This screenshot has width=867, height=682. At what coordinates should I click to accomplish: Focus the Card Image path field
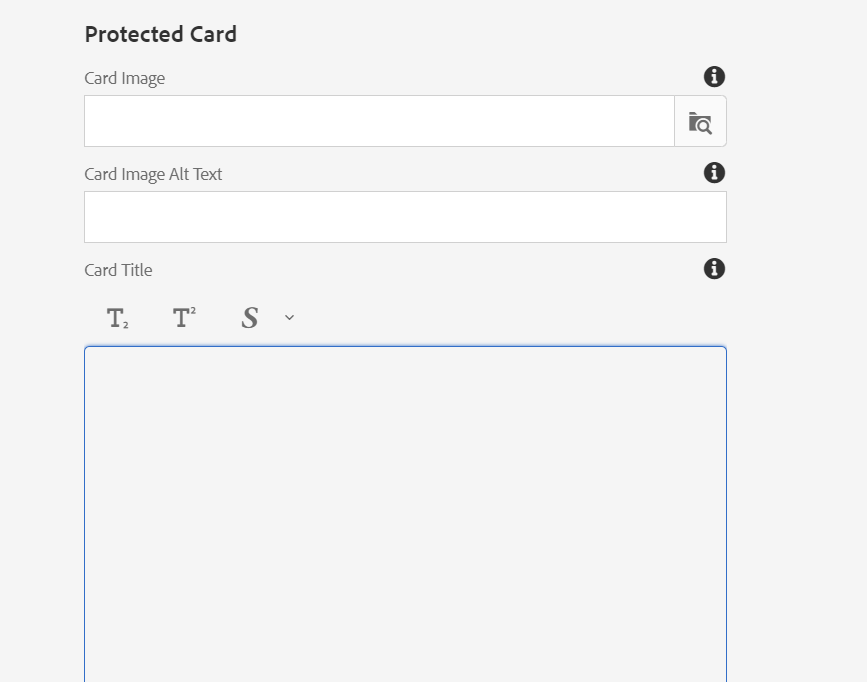pyautogui.click(x=379, y=121)
